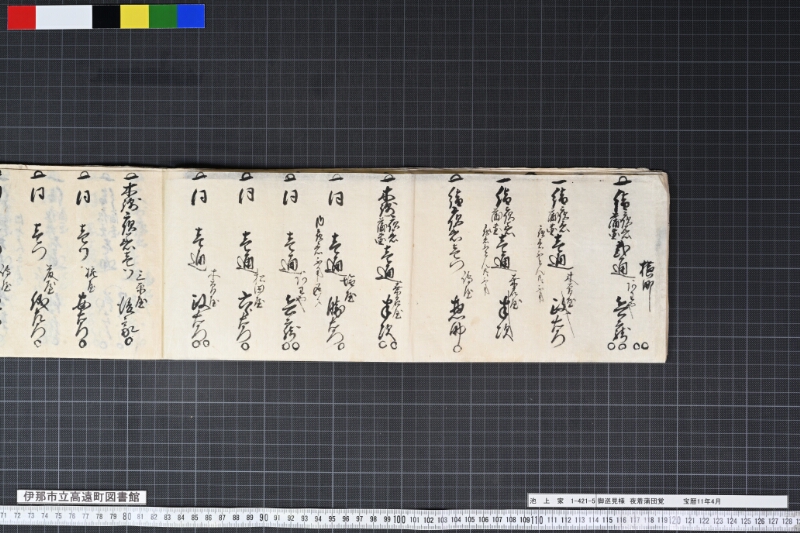Click the 110 mark on the ruler
The image size is (800, 533).
coord(537,520)
